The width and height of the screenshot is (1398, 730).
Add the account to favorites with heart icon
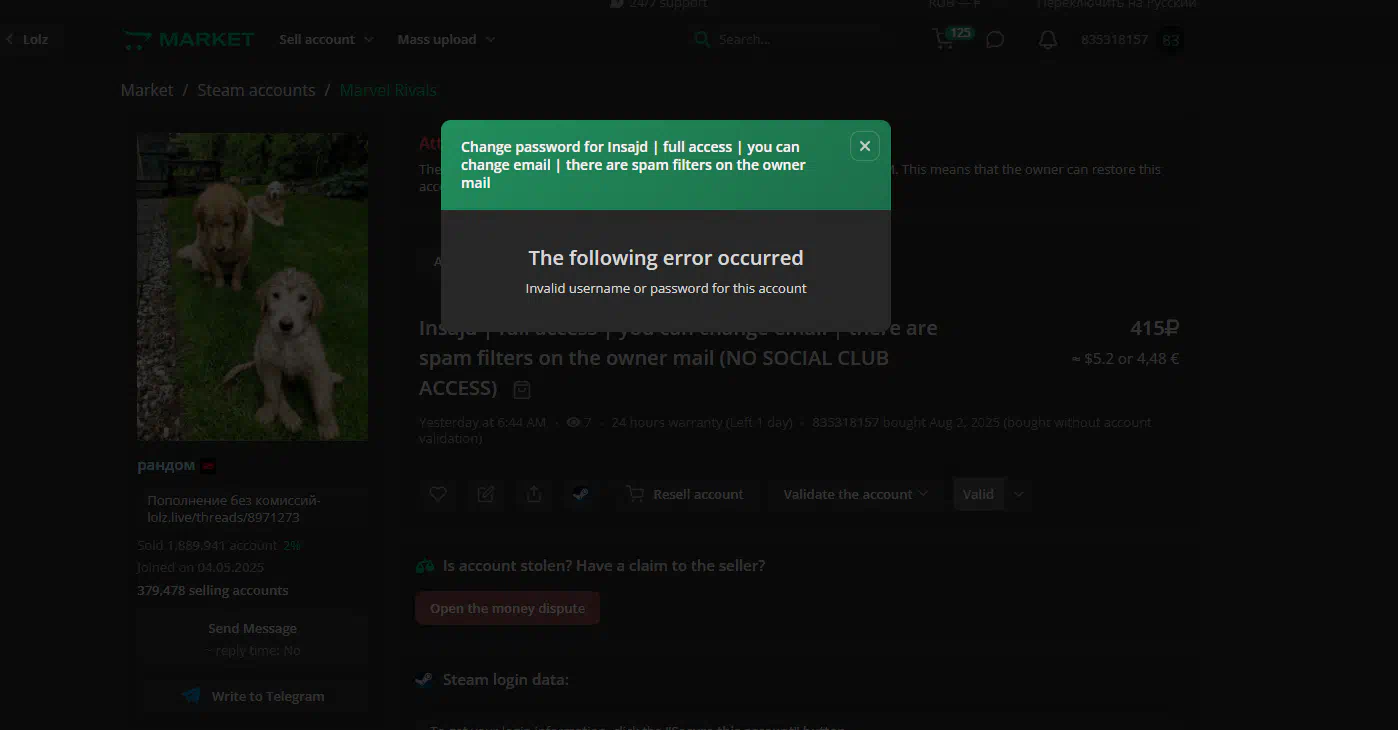point(438,494)
